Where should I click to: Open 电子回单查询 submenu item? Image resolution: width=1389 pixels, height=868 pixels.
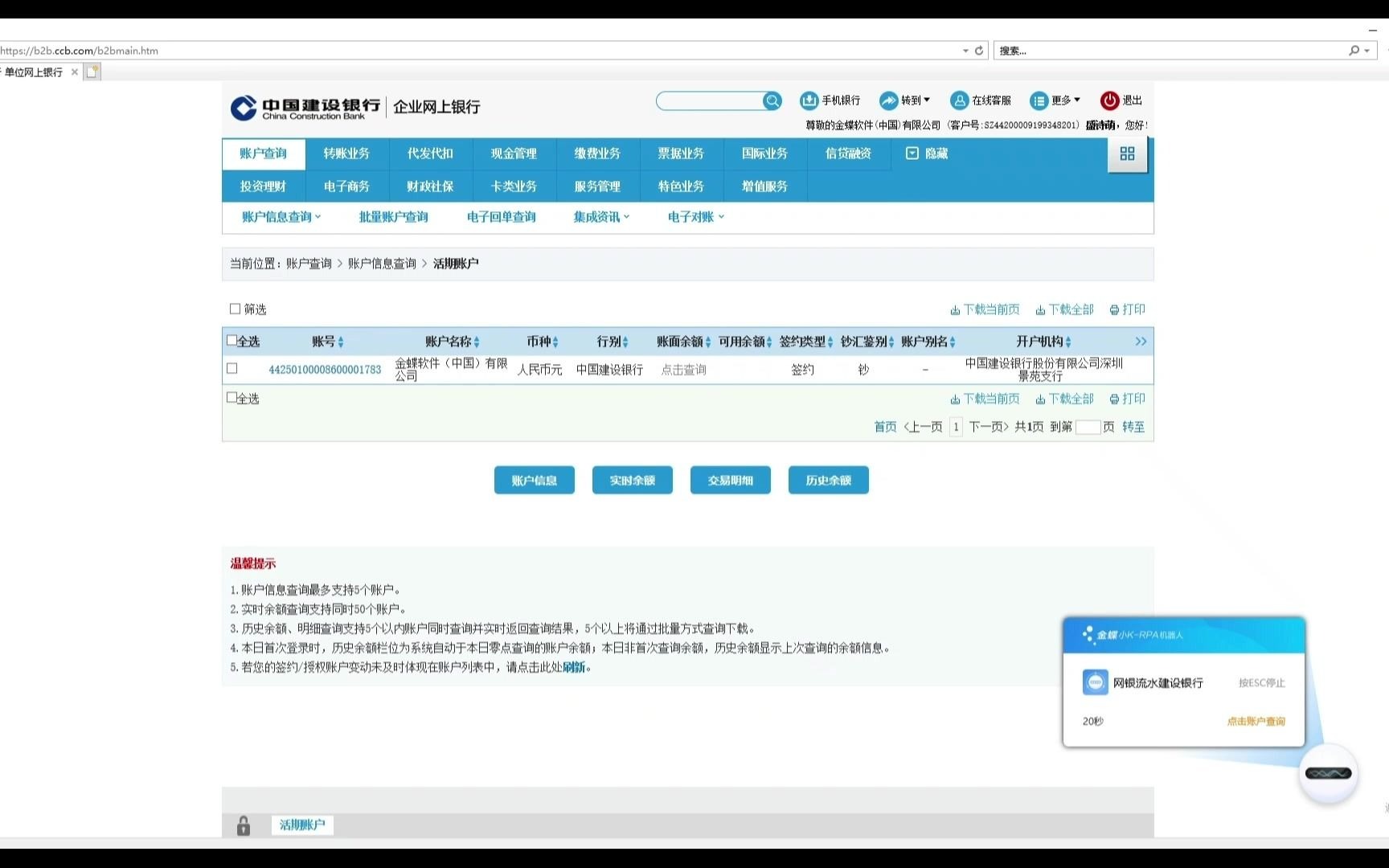pos(501,217)
